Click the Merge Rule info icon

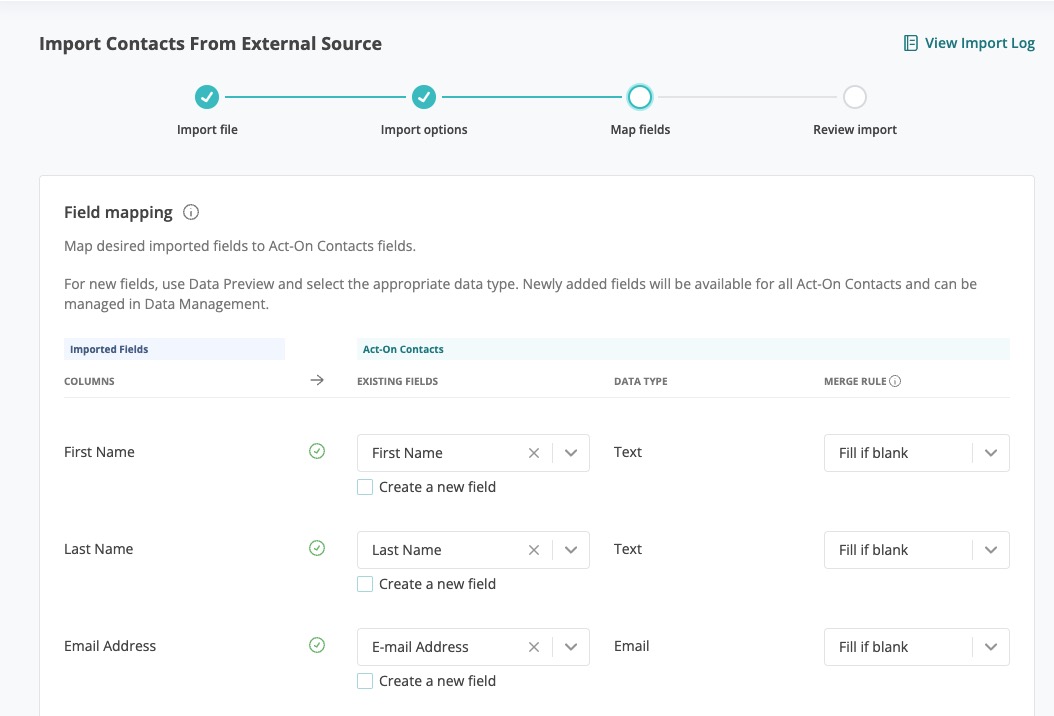click(895, 381)
